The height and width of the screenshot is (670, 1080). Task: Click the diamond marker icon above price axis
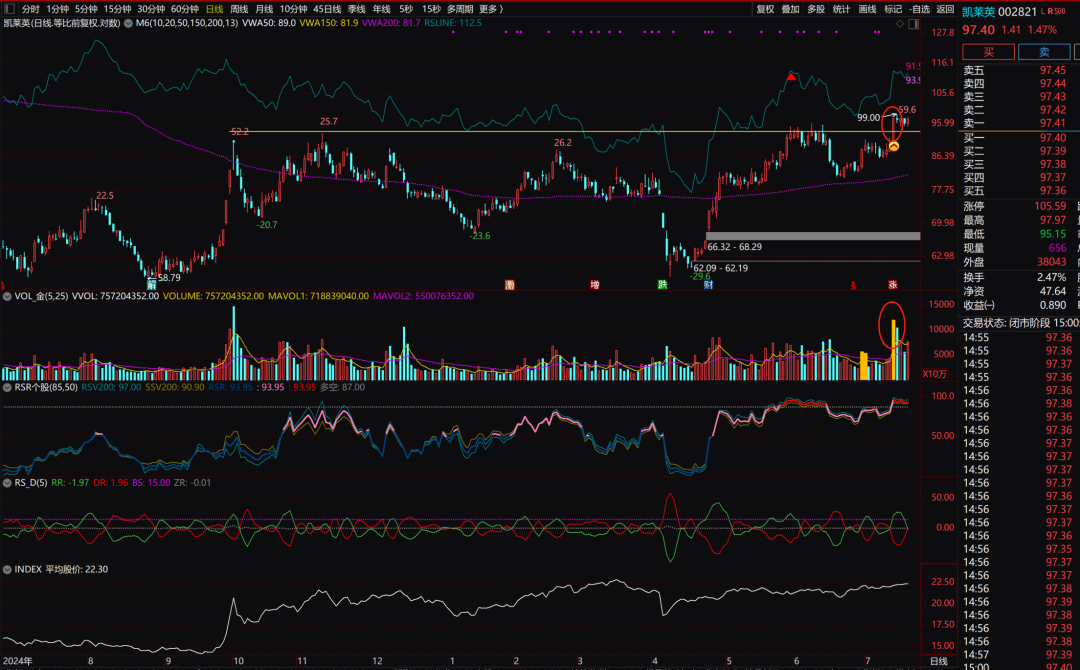[900, 23]
